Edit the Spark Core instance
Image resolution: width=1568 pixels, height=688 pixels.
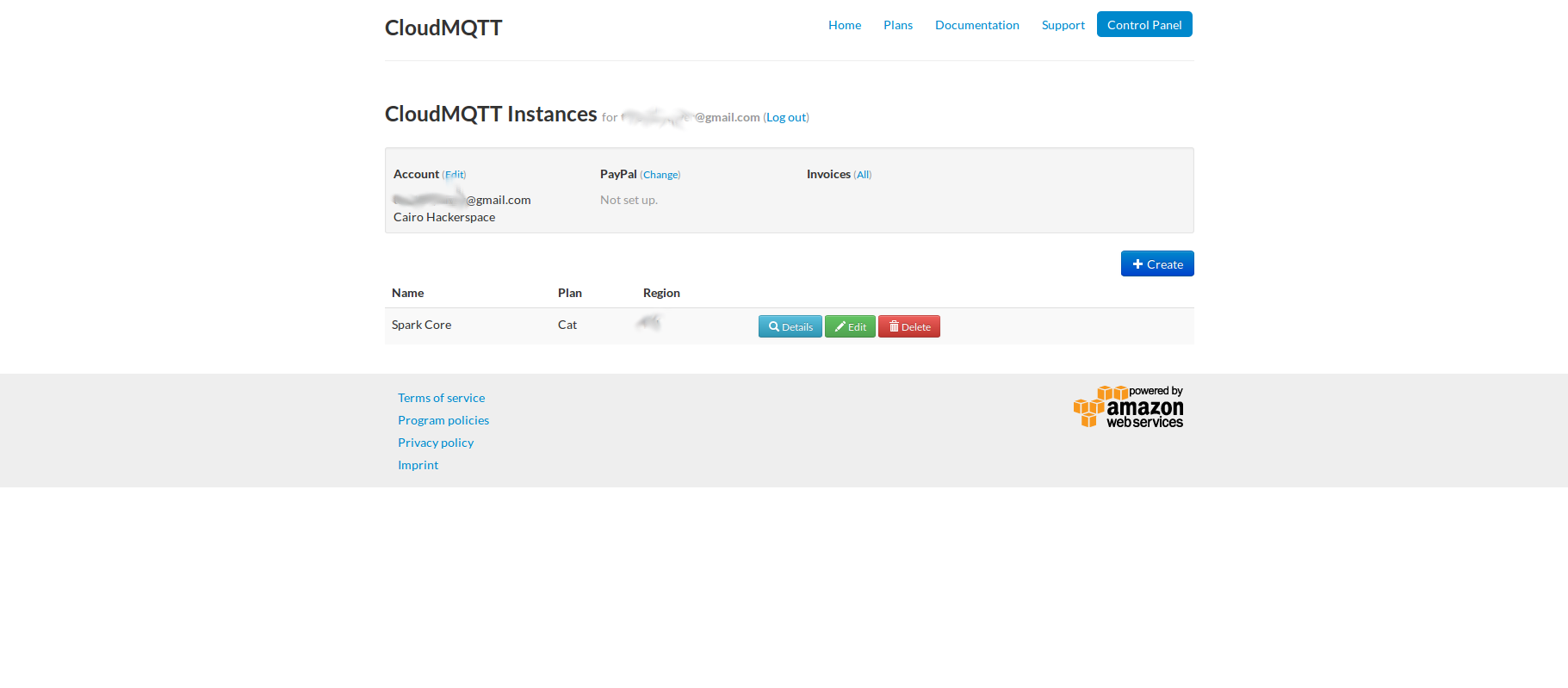point(850,326)
